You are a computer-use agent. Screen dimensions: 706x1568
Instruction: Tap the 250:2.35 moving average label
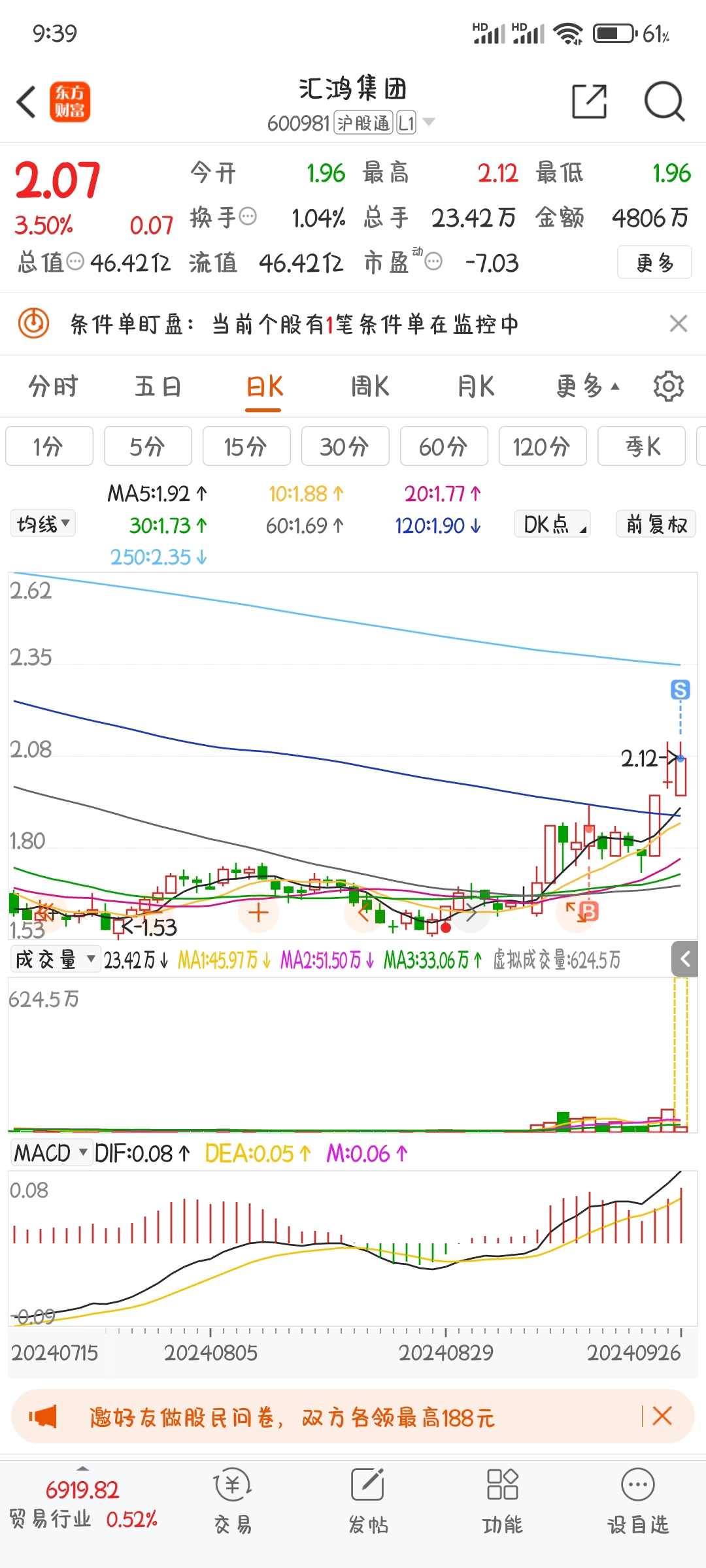[158, 557]
